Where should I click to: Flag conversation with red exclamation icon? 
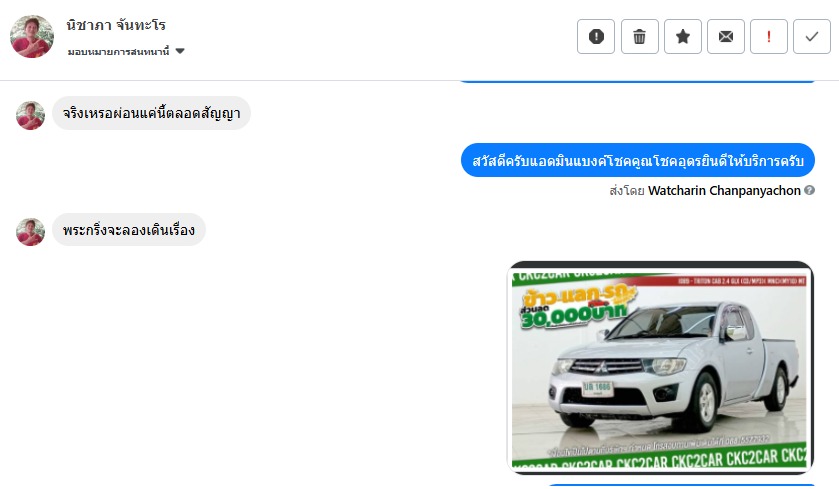[x=769, y=36]
